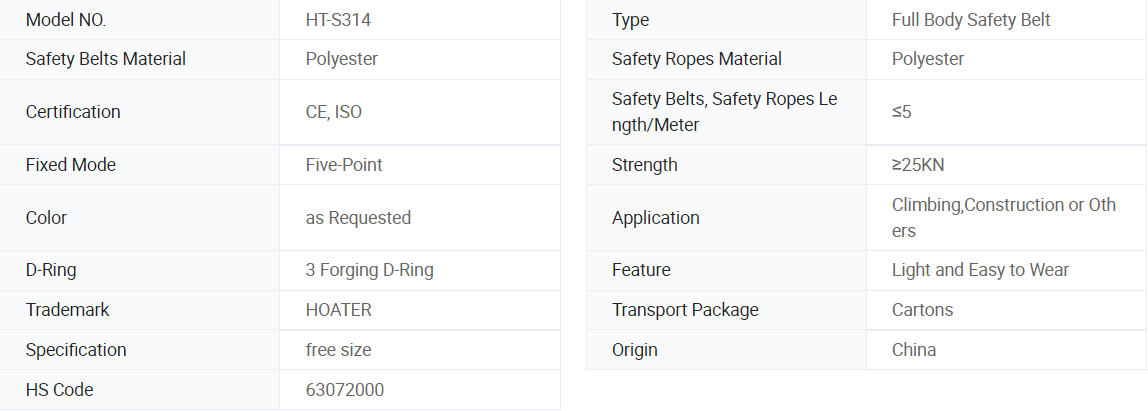Screen dimensions: 1148x411
Task: Click the China origin value
Action: tap(914, 349)
